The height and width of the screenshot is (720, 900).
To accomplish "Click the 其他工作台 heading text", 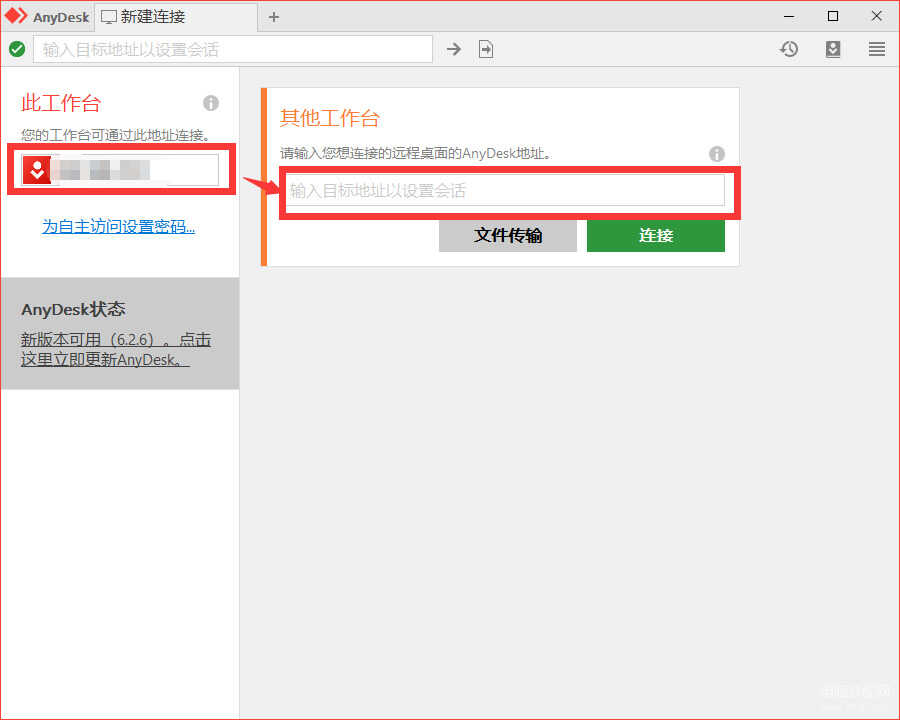I will (329, 118).
